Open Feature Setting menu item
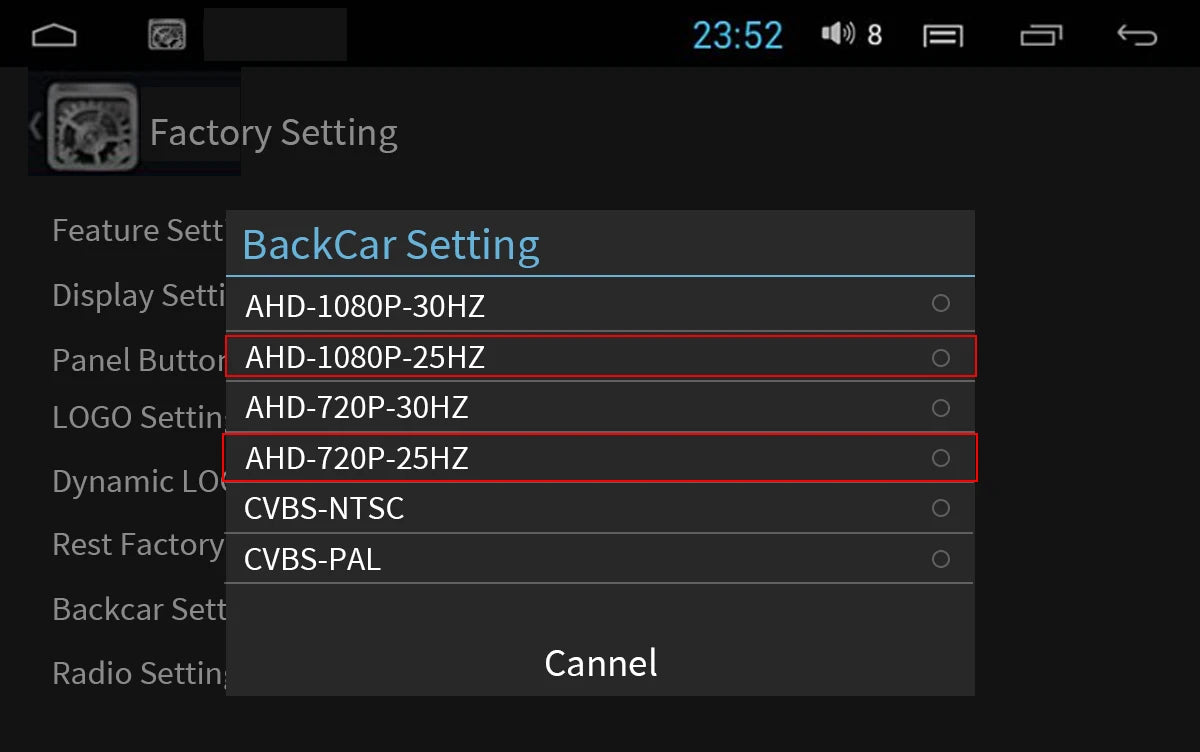The image size is (1200, 752). (138, 230)
